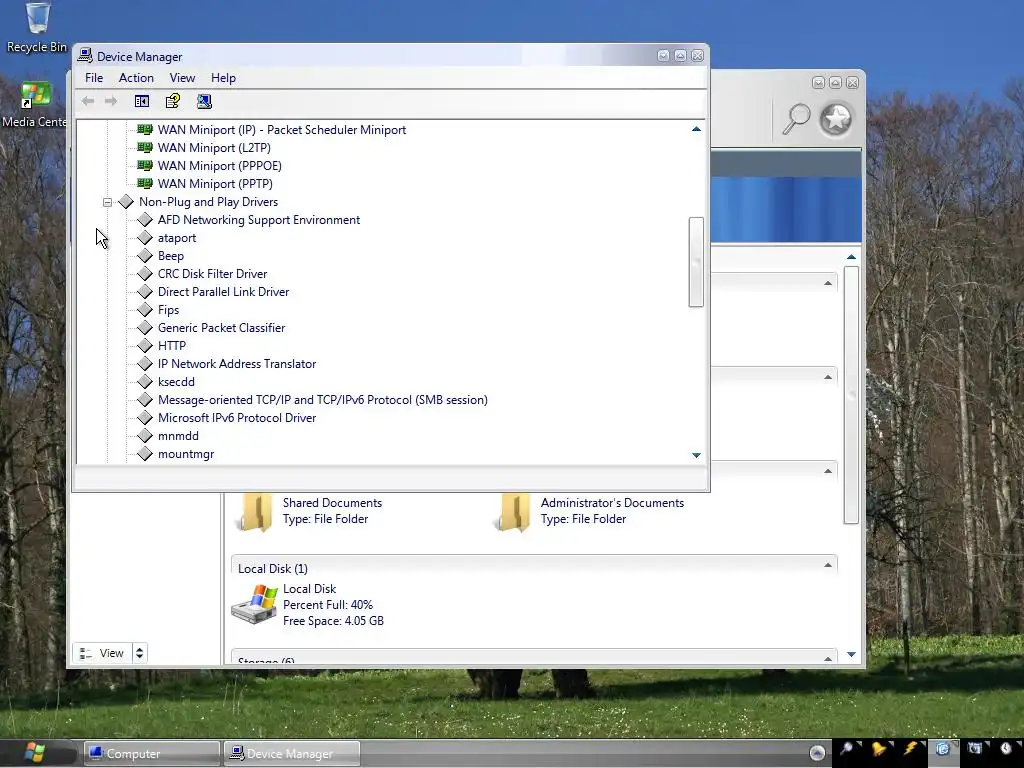Click the View button in Computer window
The width and height of the screenshot is (1024, 768).
[x=102, y=653]
